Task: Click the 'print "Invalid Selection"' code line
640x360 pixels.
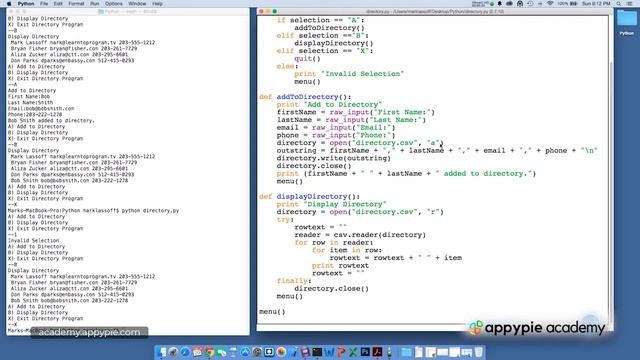Action: coord(349,74)
